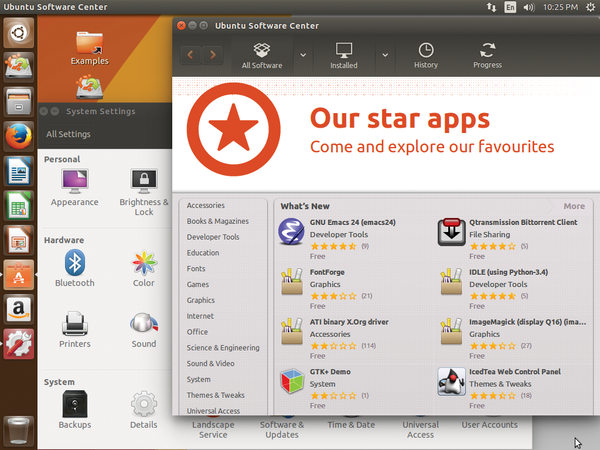Click the ATI binary X.Org driver icon
This screenshot has width=600, height=450.
[x=292, y=331]
